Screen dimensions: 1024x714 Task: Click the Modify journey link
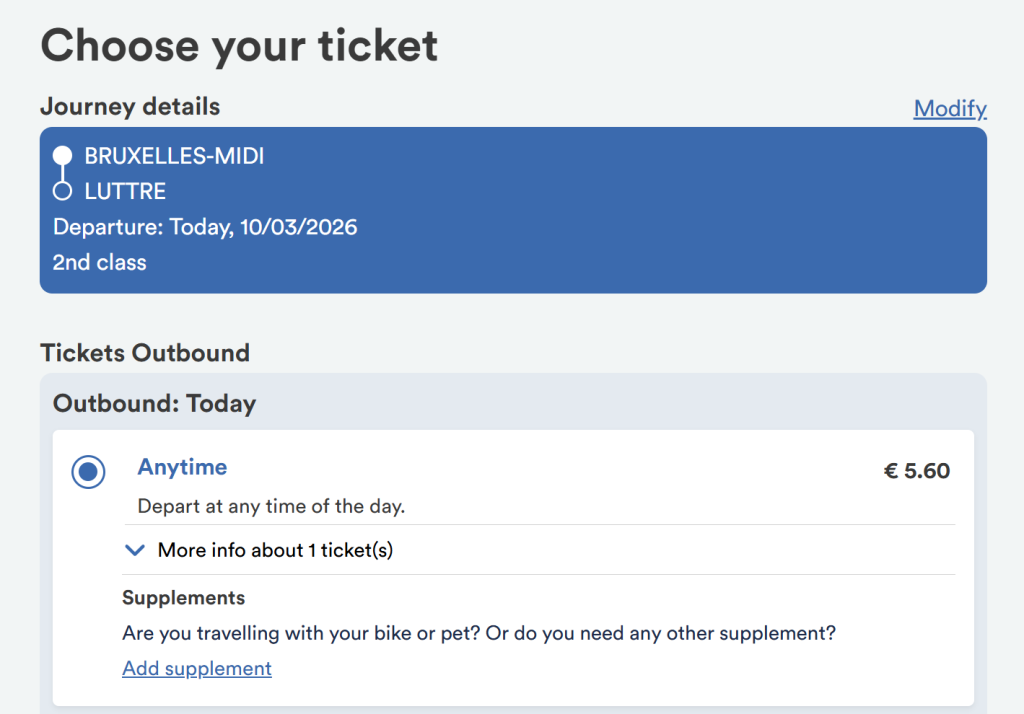coord(950,109)
